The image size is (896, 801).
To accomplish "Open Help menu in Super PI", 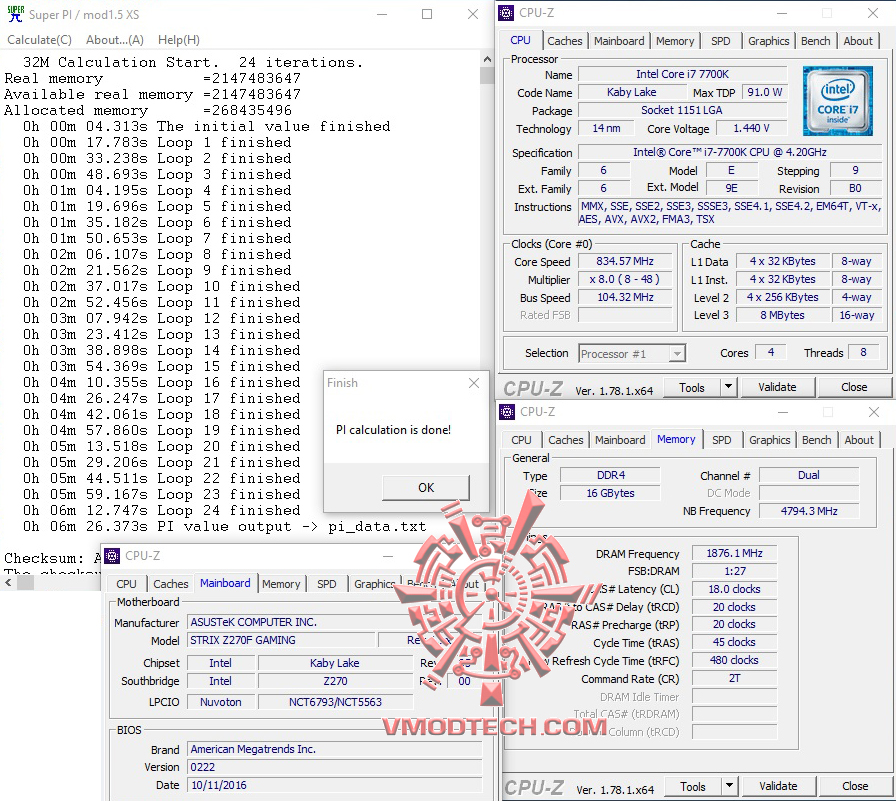I will coord(178,40).
